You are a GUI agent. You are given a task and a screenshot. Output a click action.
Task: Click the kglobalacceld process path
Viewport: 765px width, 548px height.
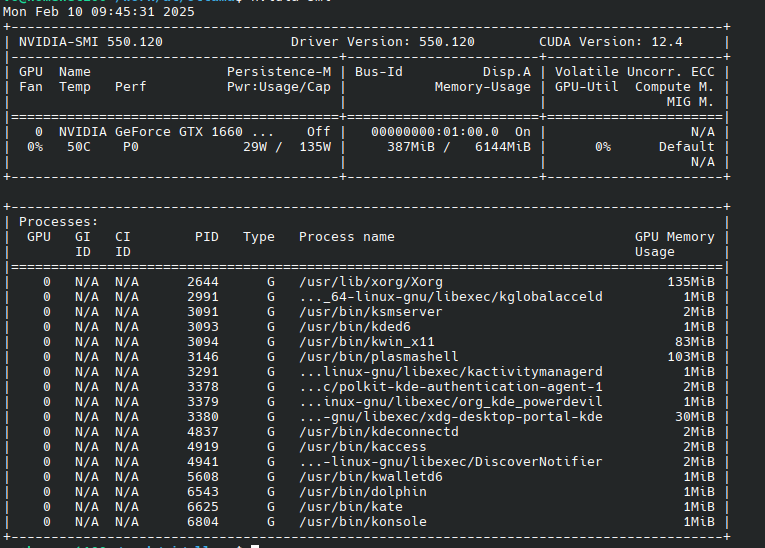point(451,297)
